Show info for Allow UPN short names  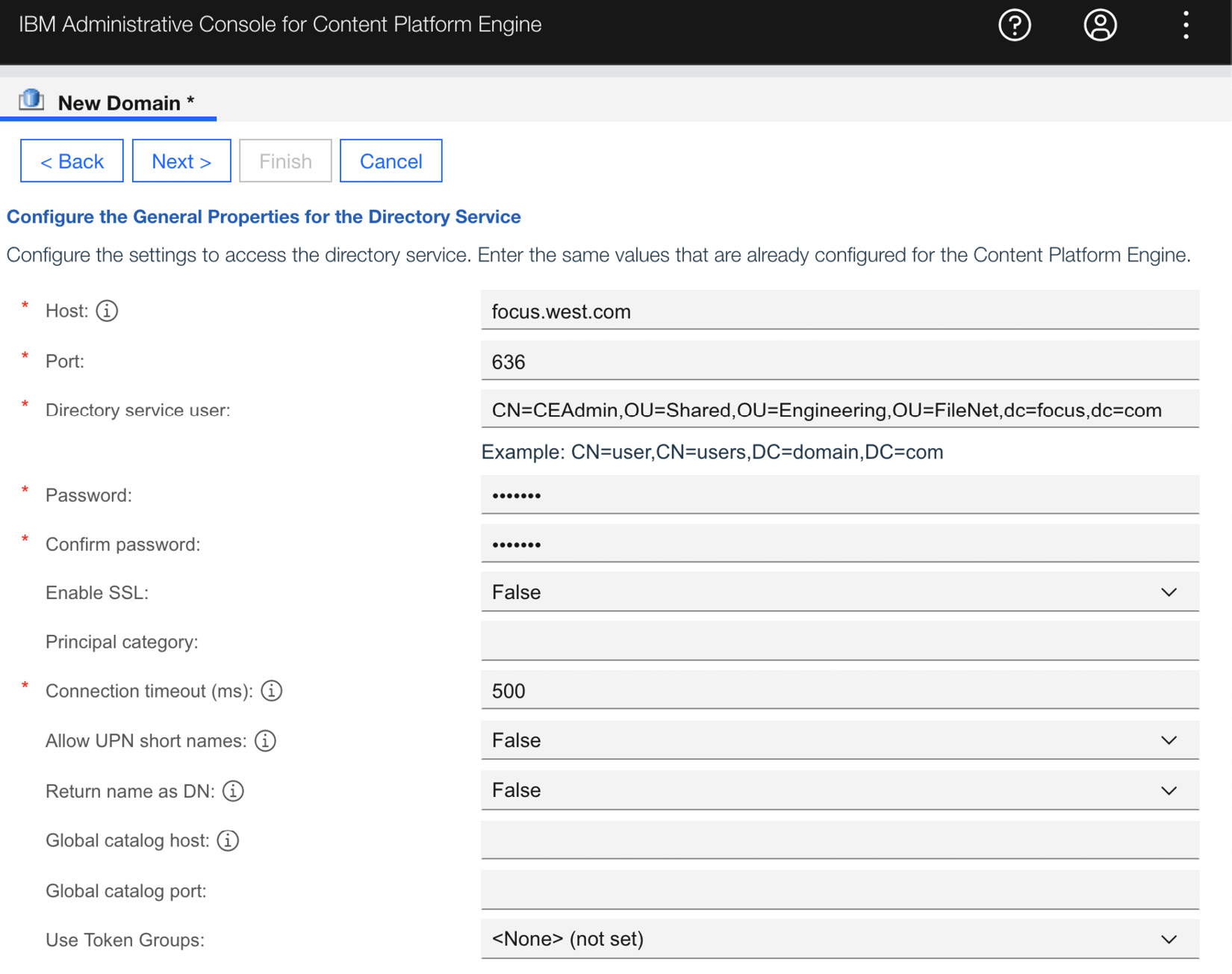pos(265,741)
